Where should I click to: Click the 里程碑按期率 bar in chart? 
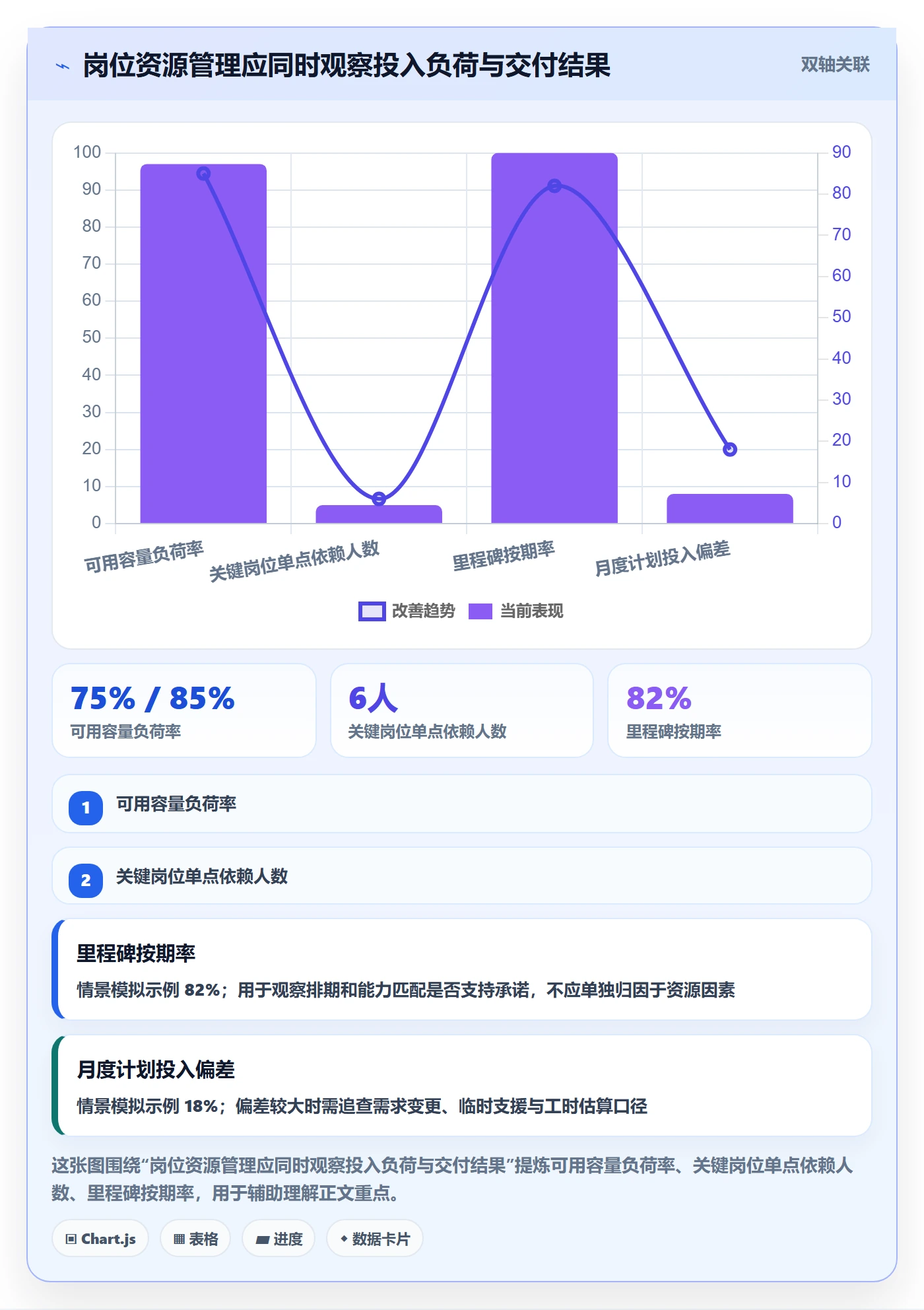coord(554,338)
